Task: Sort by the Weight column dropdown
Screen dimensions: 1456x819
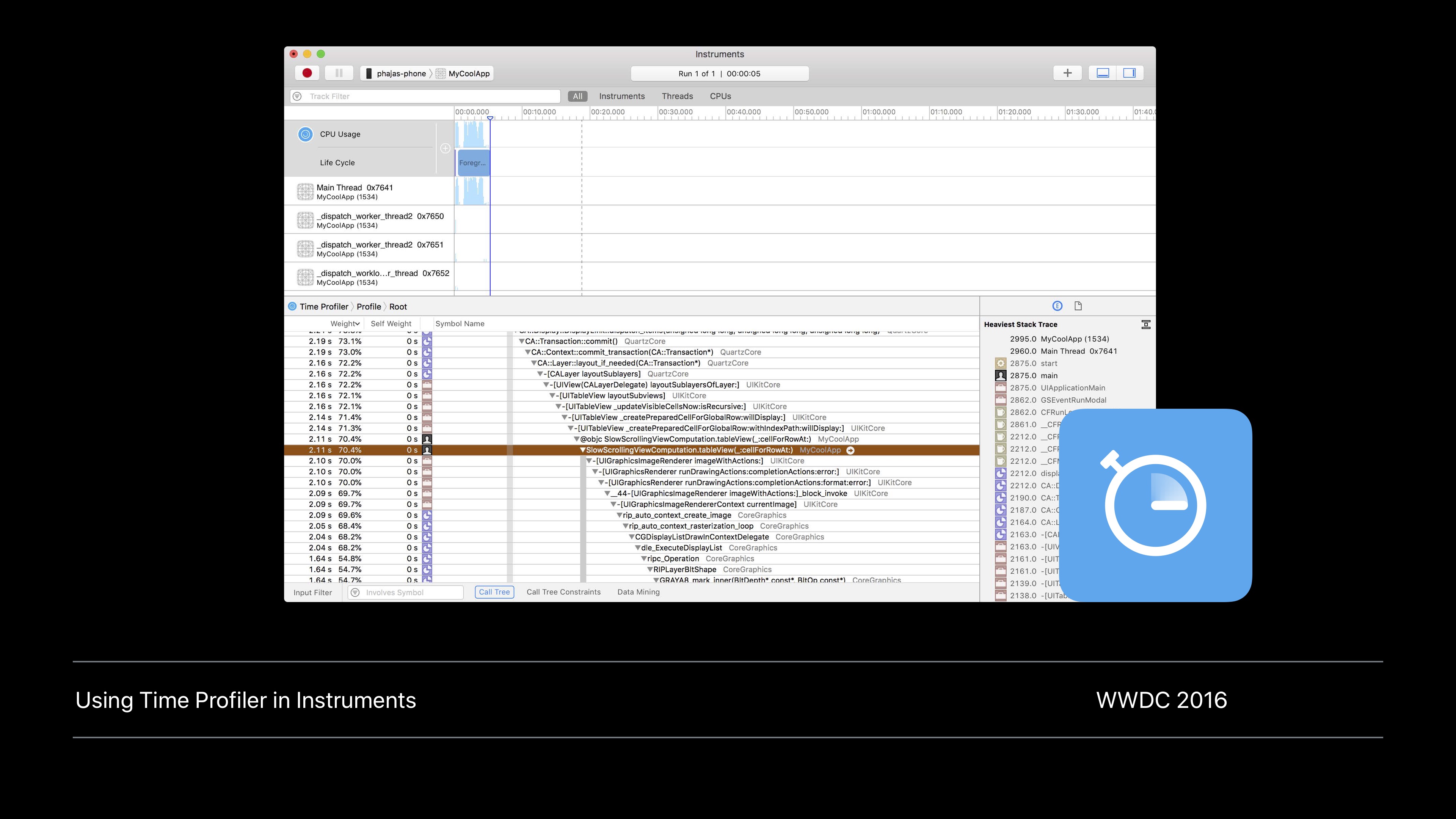Action: coord(345,324)
